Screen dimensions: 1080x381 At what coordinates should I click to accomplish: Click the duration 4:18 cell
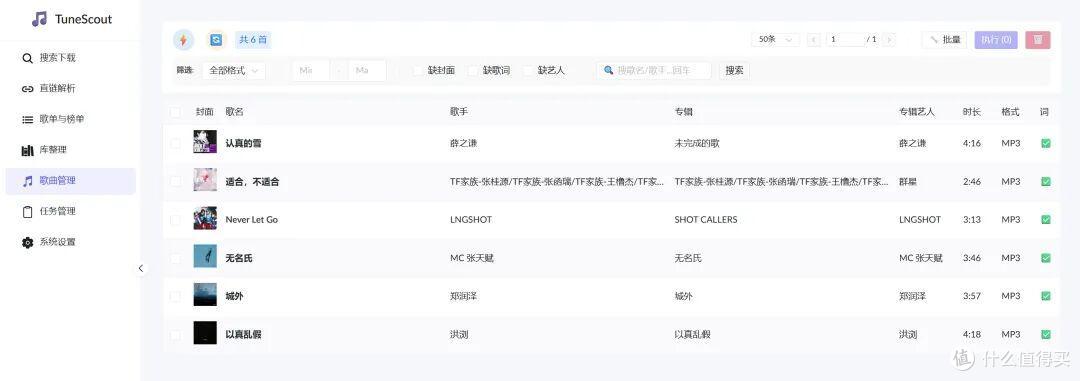[x=972, y=335]
